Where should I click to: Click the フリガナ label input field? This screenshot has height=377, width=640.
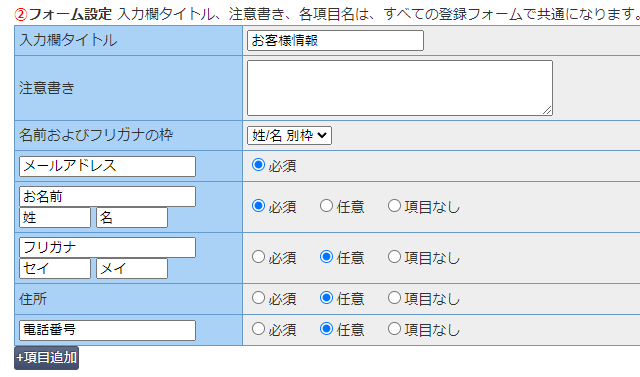pyautogui.click(x=107, y=248)
